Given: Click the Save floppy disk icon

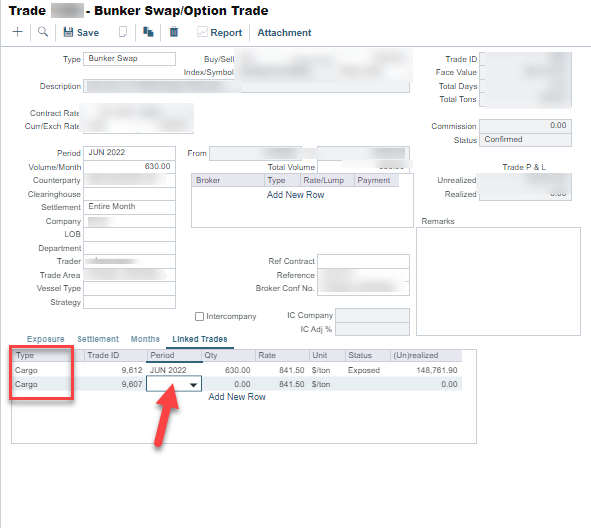Looking at the screenshot, I should (68, 32).
